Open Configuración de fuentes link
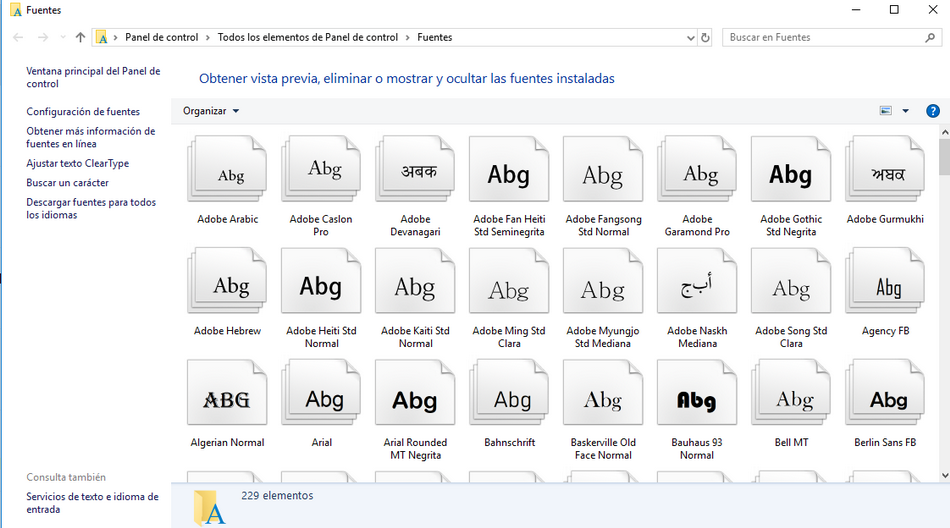 (x=83, y=112)
